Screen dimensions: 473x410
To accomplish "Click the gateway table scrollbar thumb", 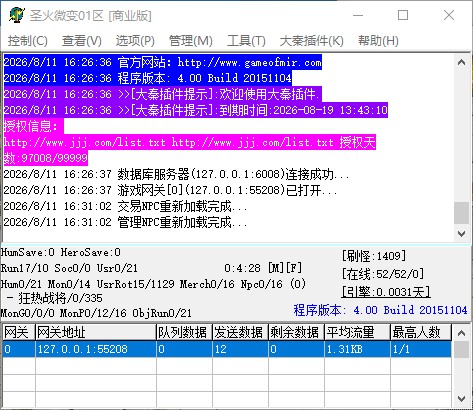I will (462, 349).
